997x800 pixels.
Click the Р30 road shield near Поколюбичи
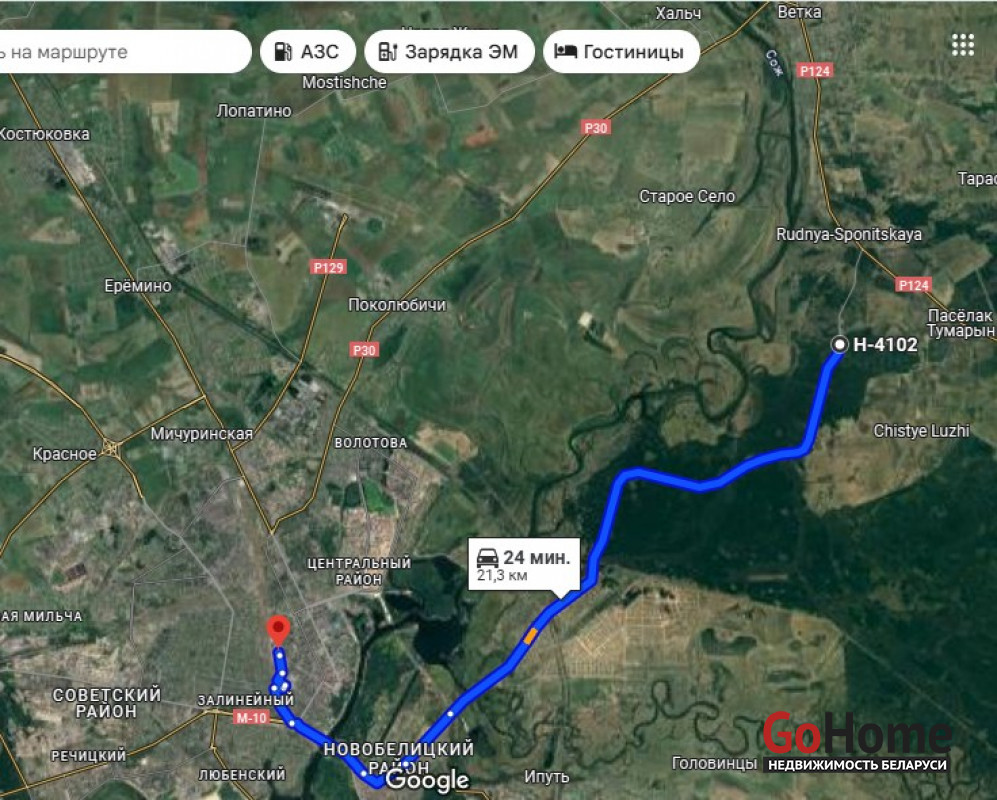click(364, 350)
